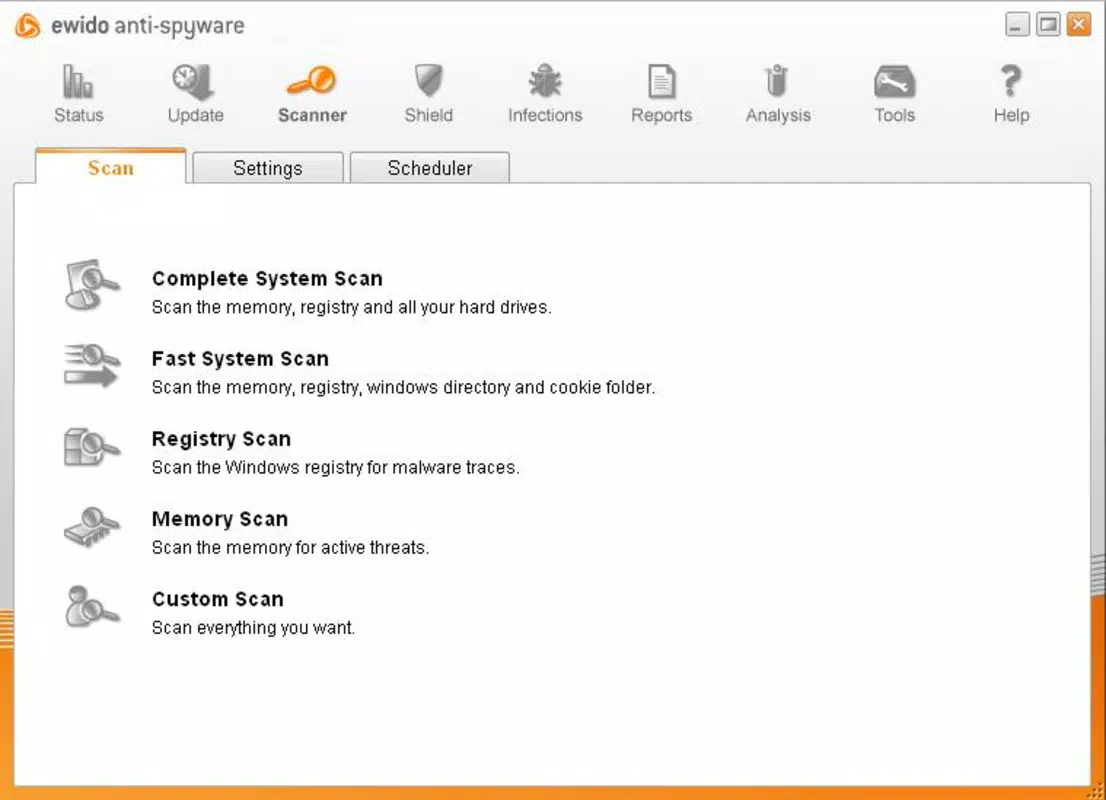Select the Scanner magnifier icon
This screenshot has height=800, width=1106.
pyautogui.click(x=311, y=80)
